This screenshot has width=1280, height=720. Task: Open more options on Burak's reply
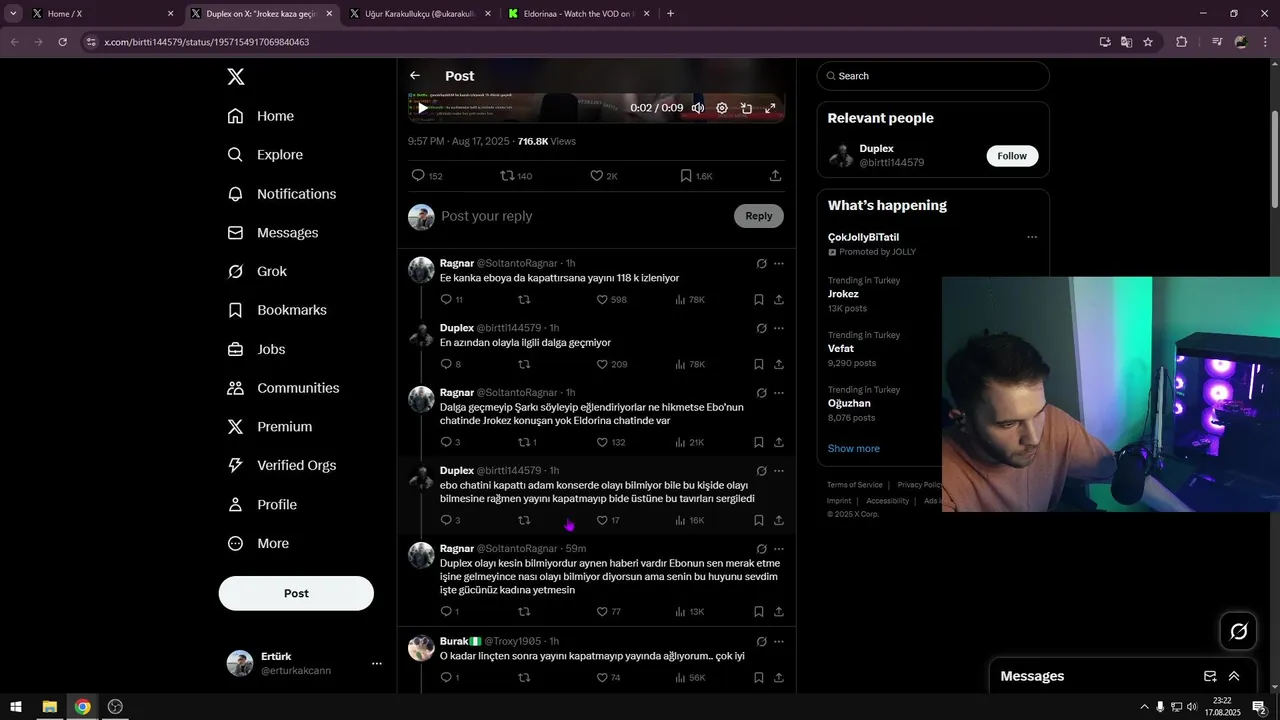pyautogui.click(x=779, y=641)
